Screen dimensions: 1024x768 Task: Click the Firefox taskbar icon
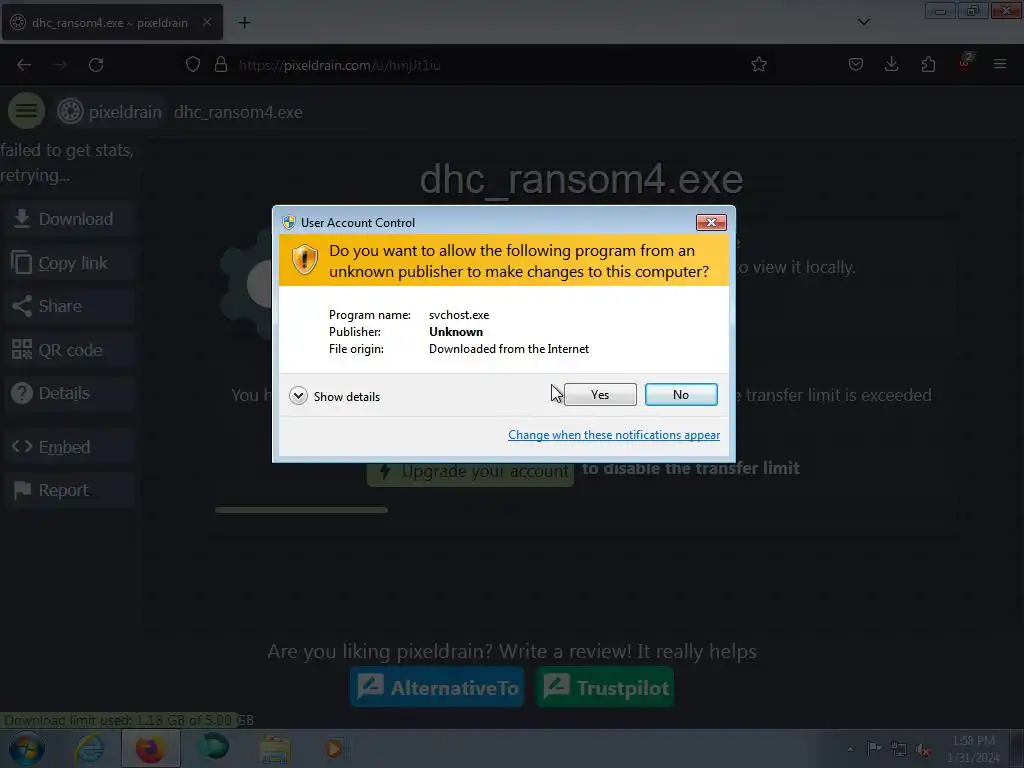point(150,749)
